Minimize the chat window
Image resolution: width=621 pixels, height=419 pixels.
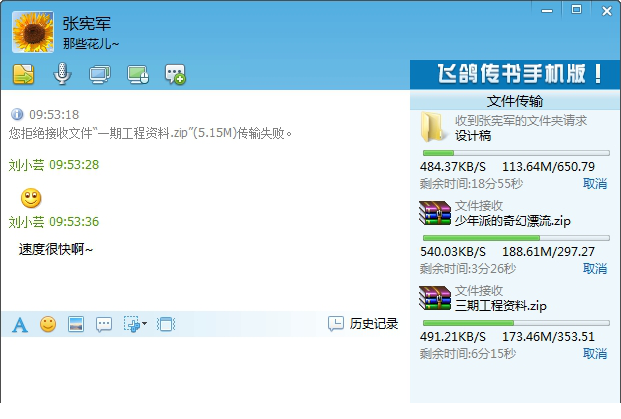(x=547, y=11)
